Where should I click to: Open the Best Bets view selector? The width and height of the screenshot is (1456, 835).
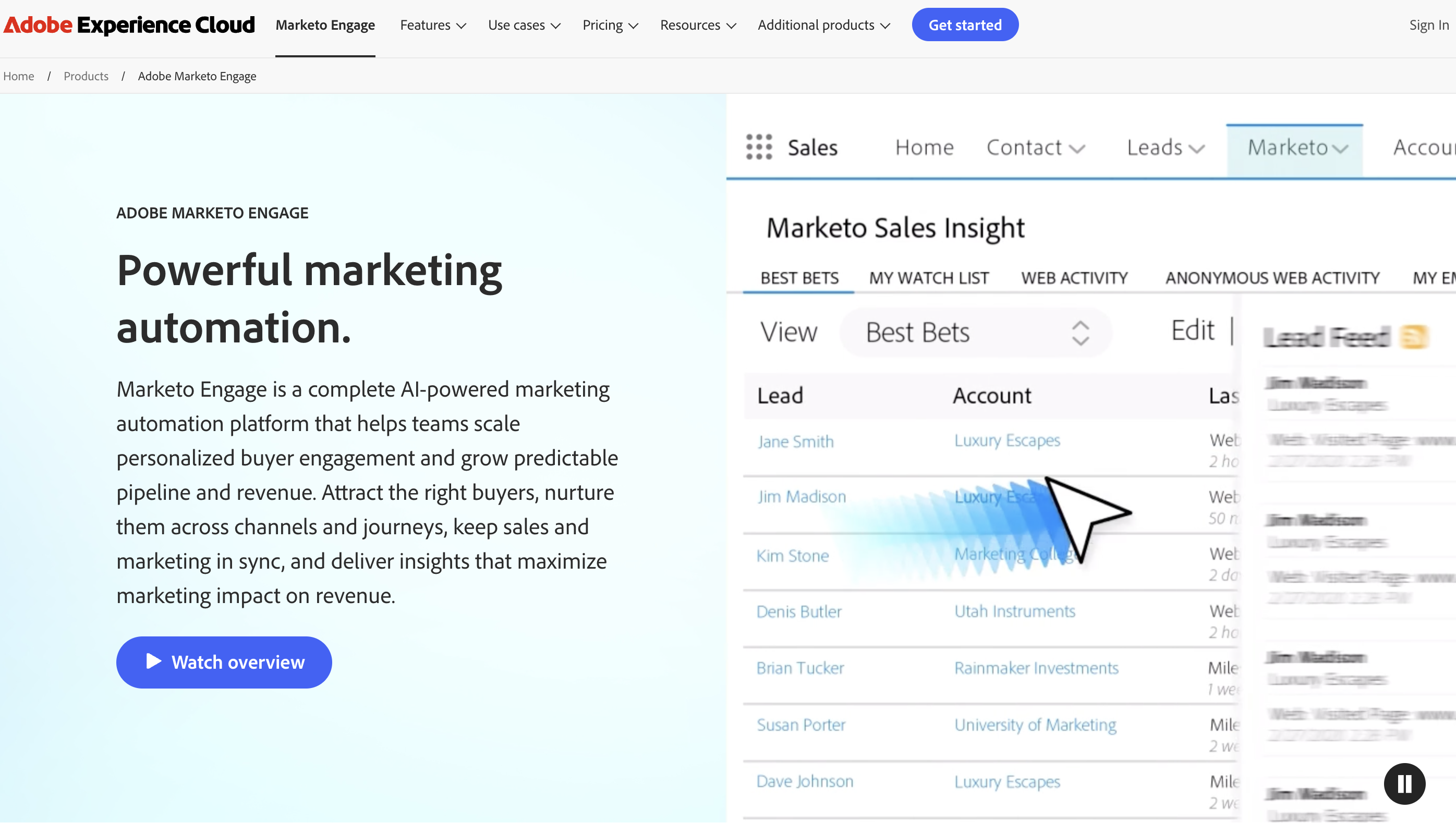click(x=975, y=333)
